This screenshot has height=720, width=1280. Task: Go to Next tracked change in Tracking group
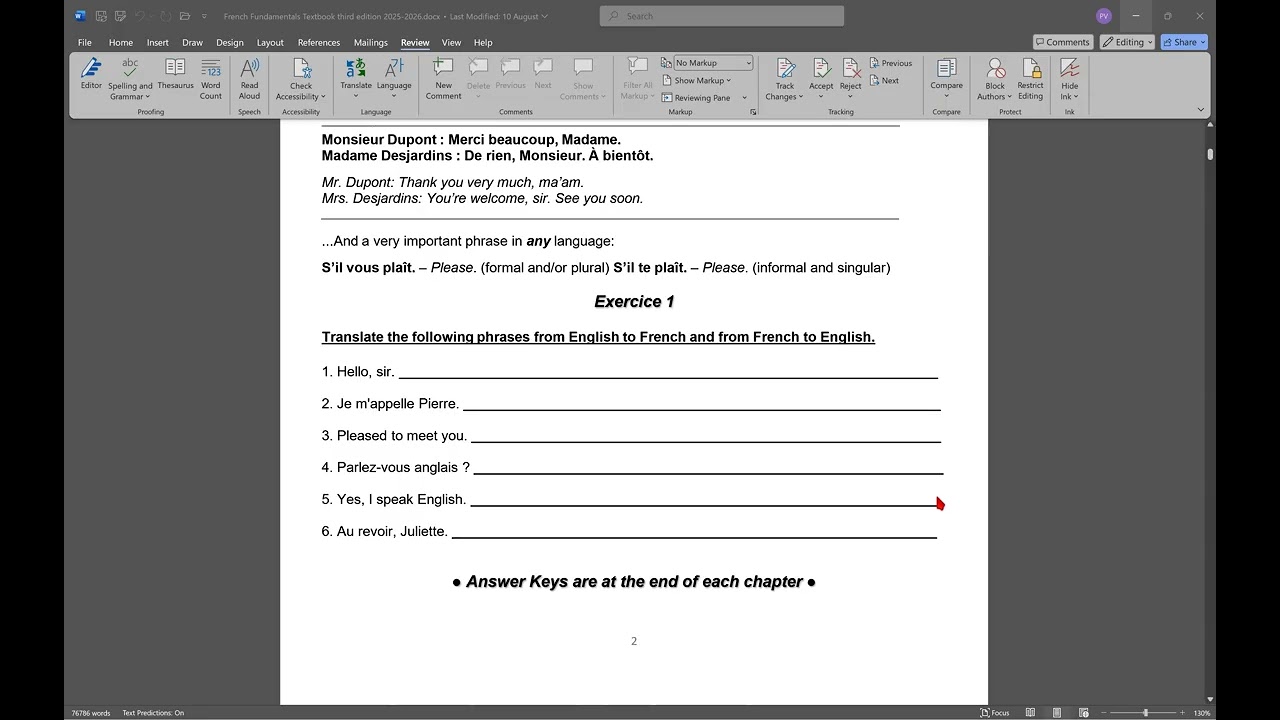(884, 81)
